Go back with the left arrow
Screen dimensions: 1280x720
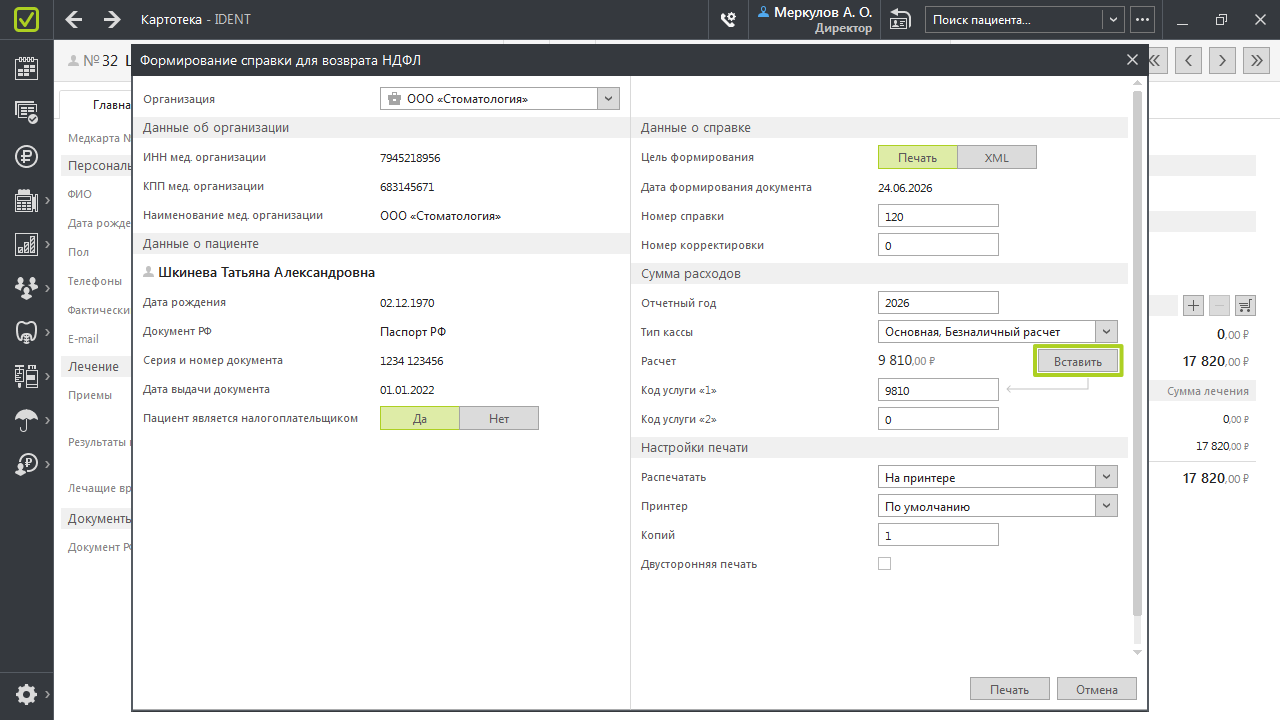(73, 20)
